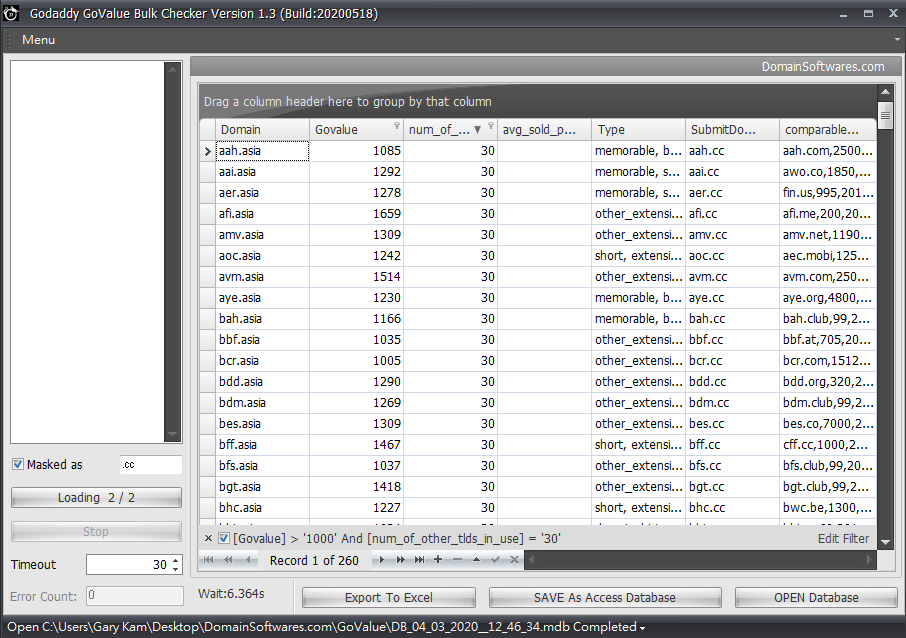
Task: Click the edit record triangle icon
Action: tap(476, 559)
